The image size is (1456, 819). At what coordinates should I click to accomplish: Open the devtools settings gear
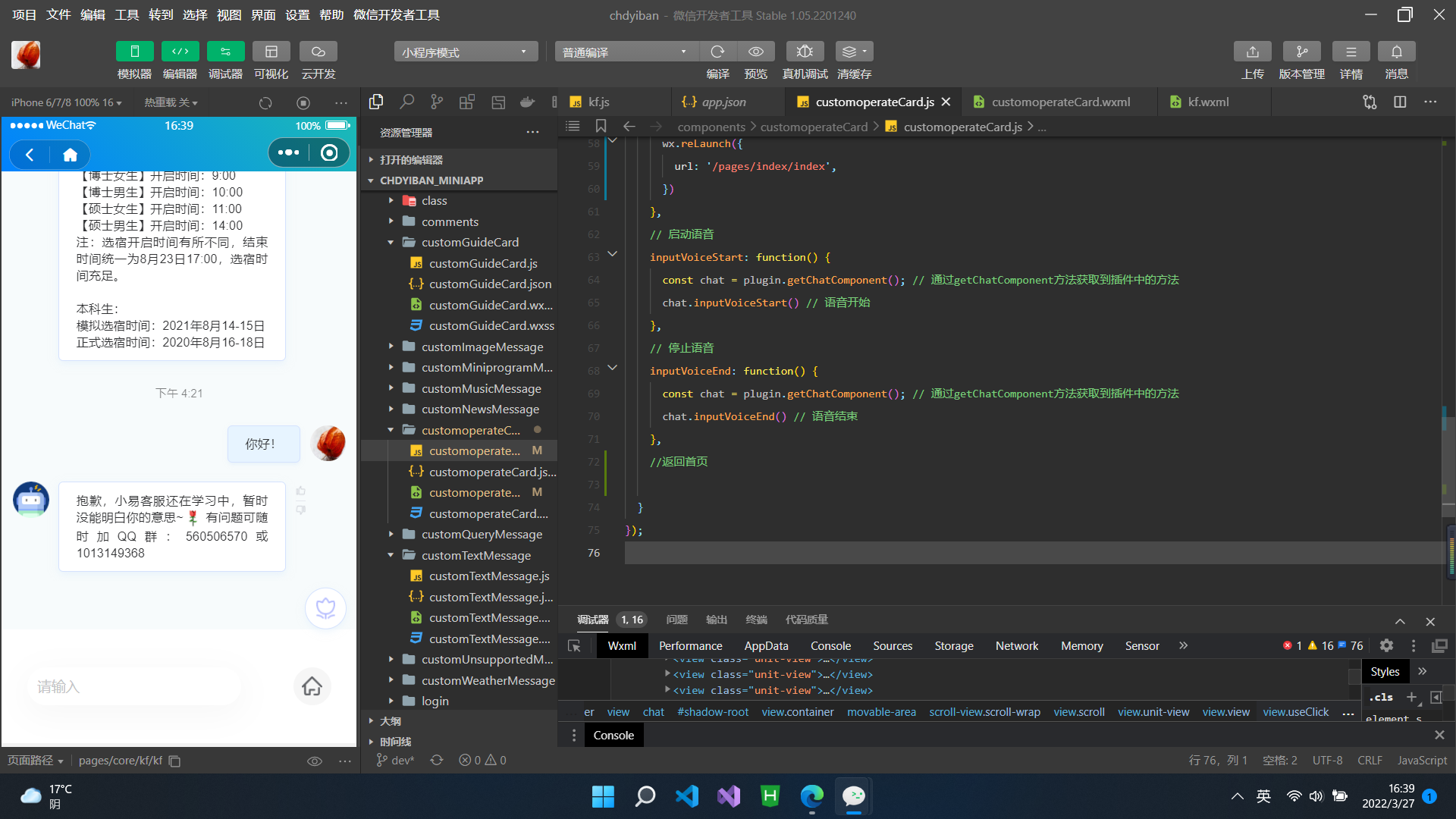pyautogui.click(x=1386, y=645)
